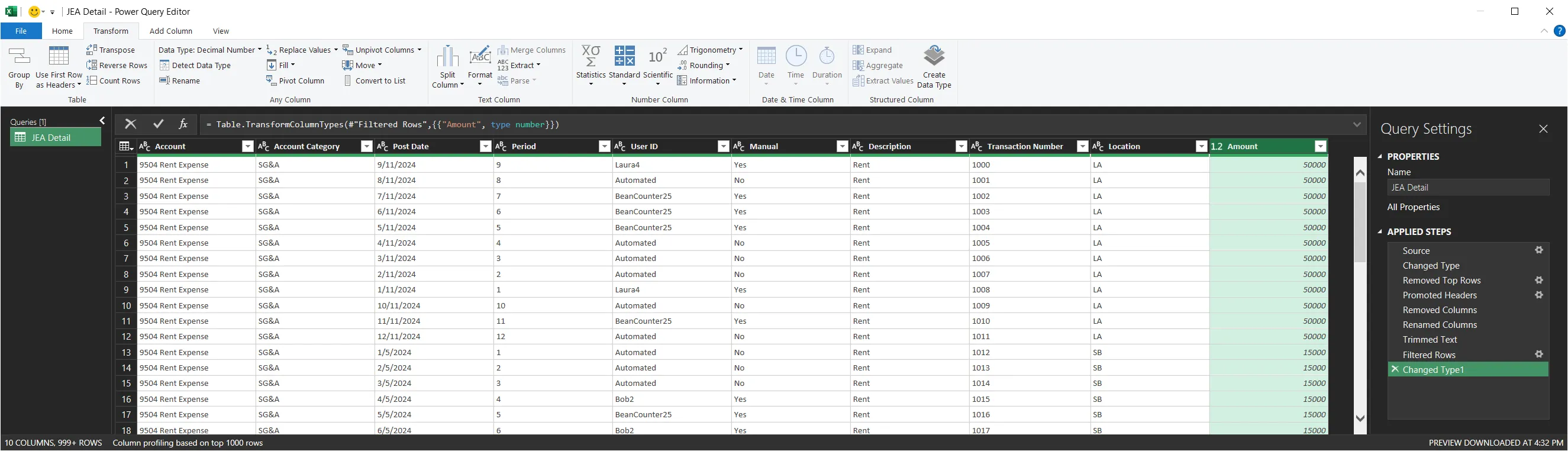The image size is (1568, 451).
Task: Select the Removed Columns step
Action: pyautogui.click(x=1468, y=310)
